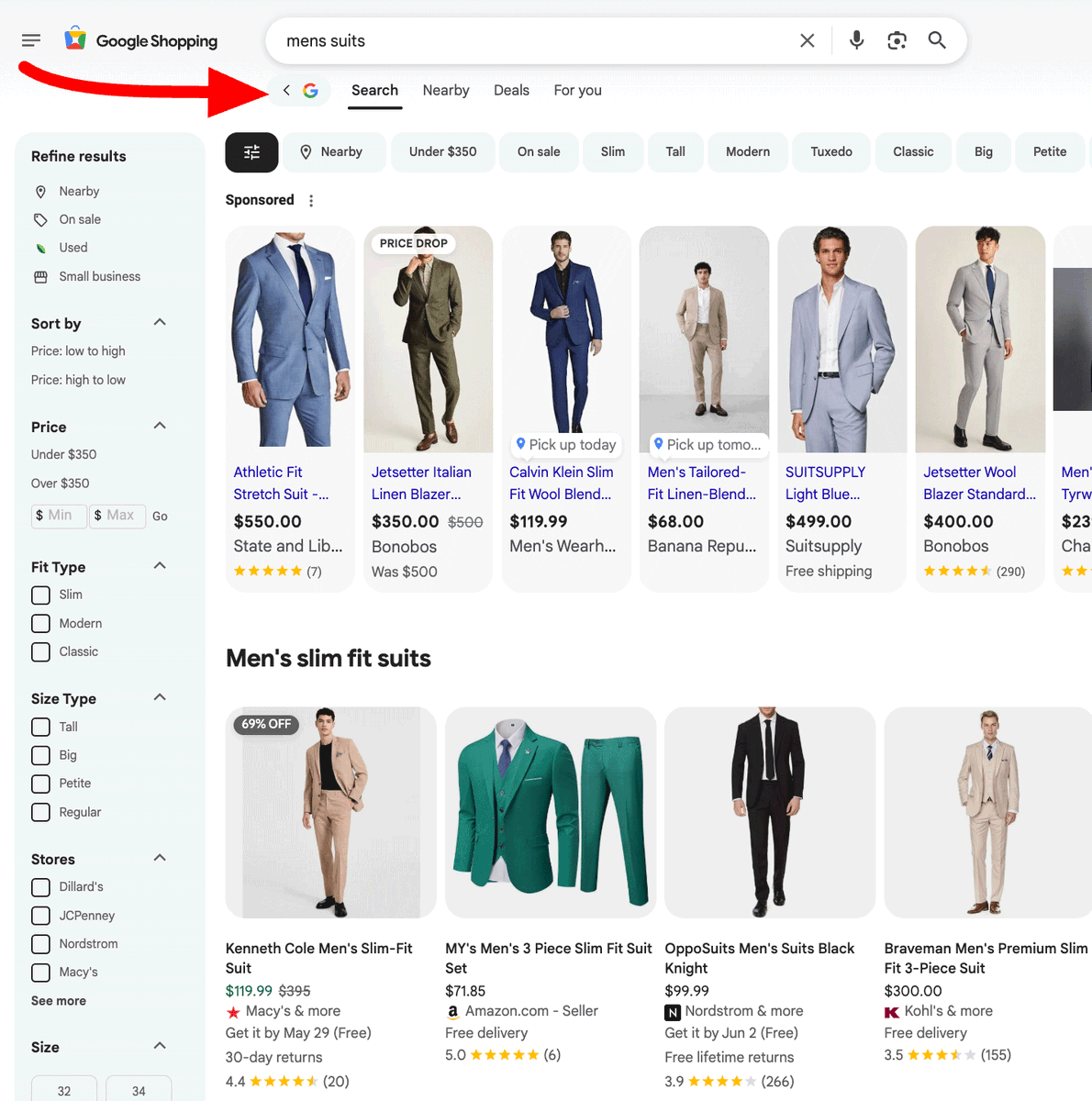This screenshot has width=1092, height=1101.
Task: Select size 32 button
Action: [x=64, y=1089]
